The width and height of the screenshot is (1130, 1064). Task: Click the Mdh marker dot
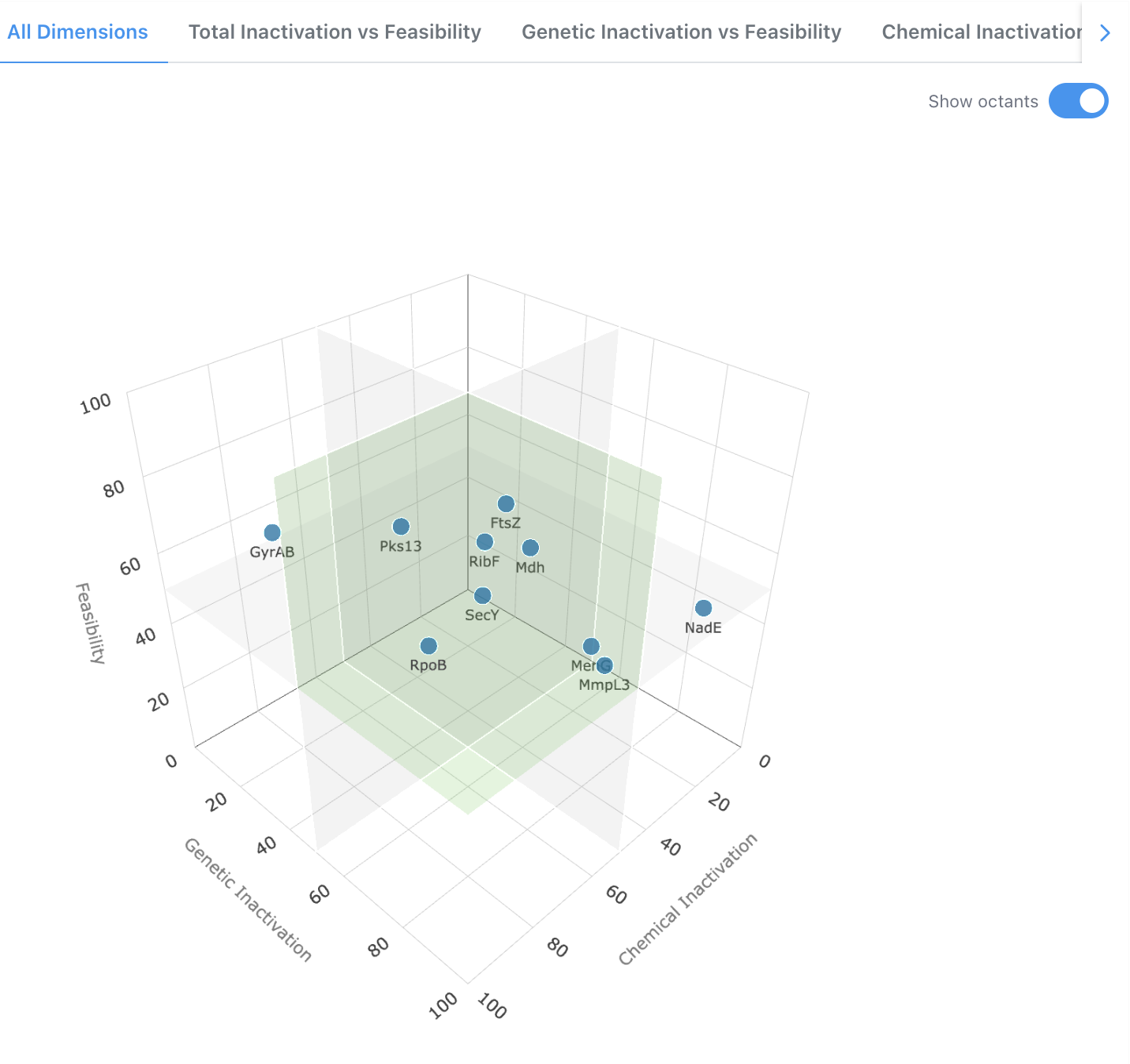tap(530, 548)
